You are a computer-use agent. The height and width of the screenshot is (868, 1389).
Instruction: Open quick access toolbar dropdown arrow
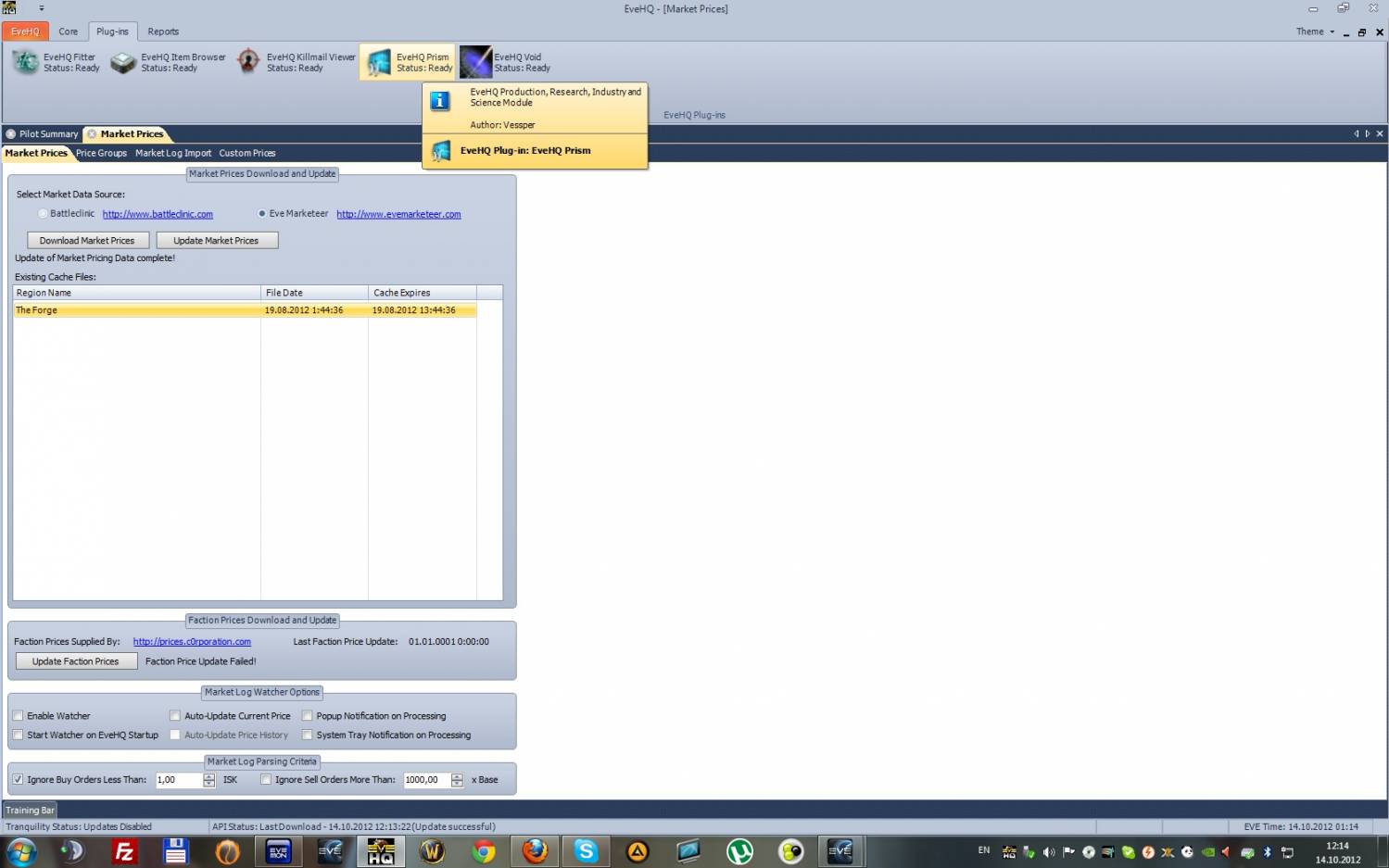coord(42,8)
